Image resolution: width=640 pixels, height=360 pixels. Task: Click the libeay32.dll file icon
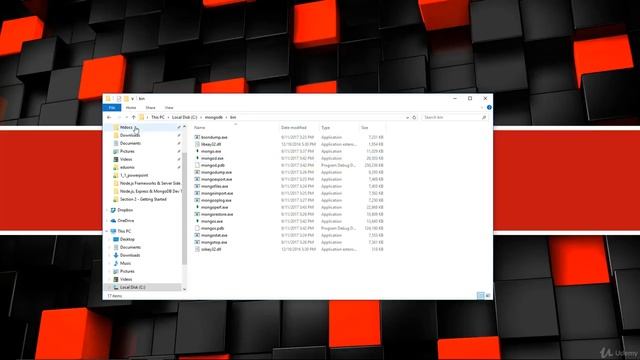(x=197, y=144)
